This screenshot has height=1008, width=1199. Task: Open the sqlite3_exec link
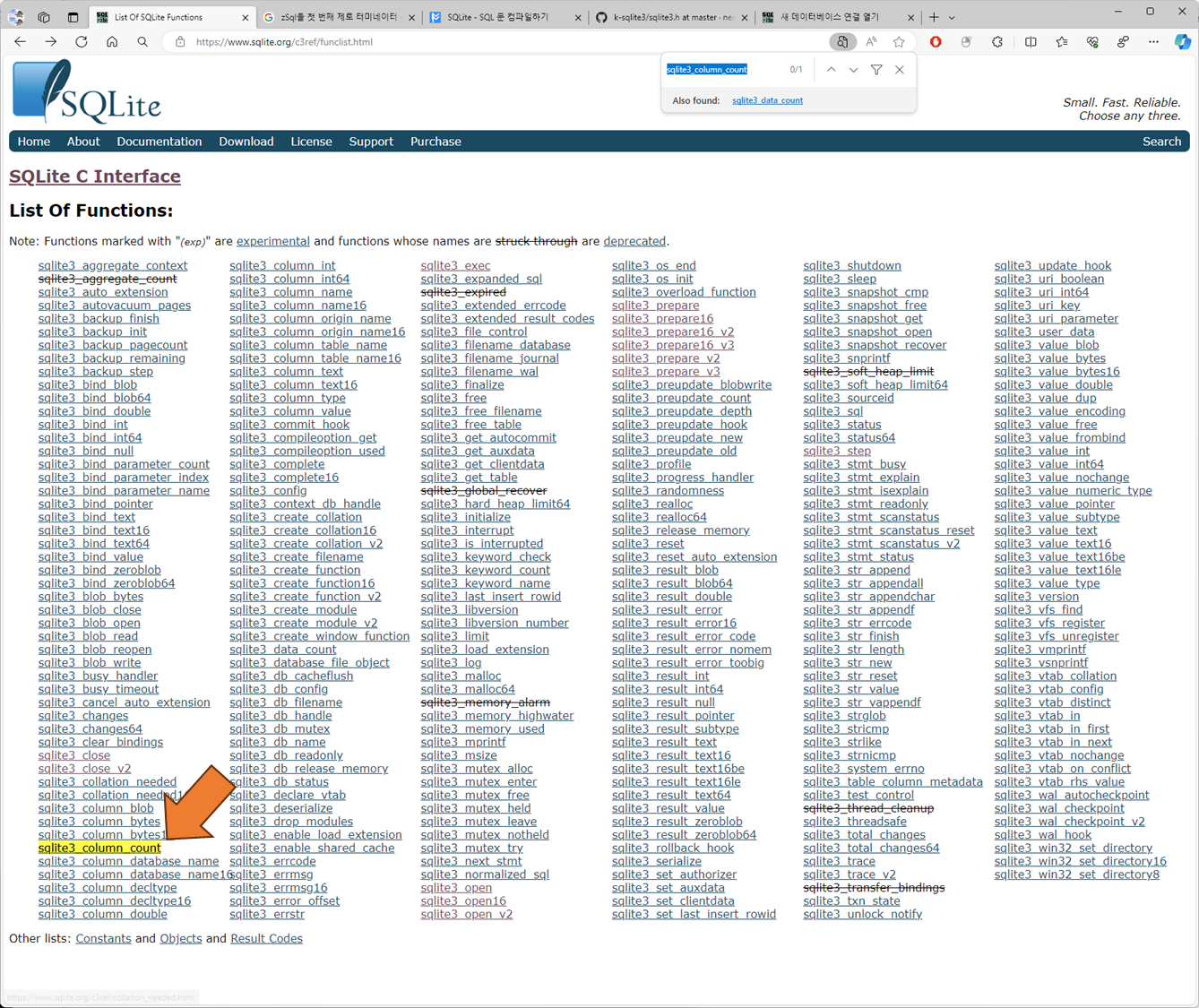455,265
